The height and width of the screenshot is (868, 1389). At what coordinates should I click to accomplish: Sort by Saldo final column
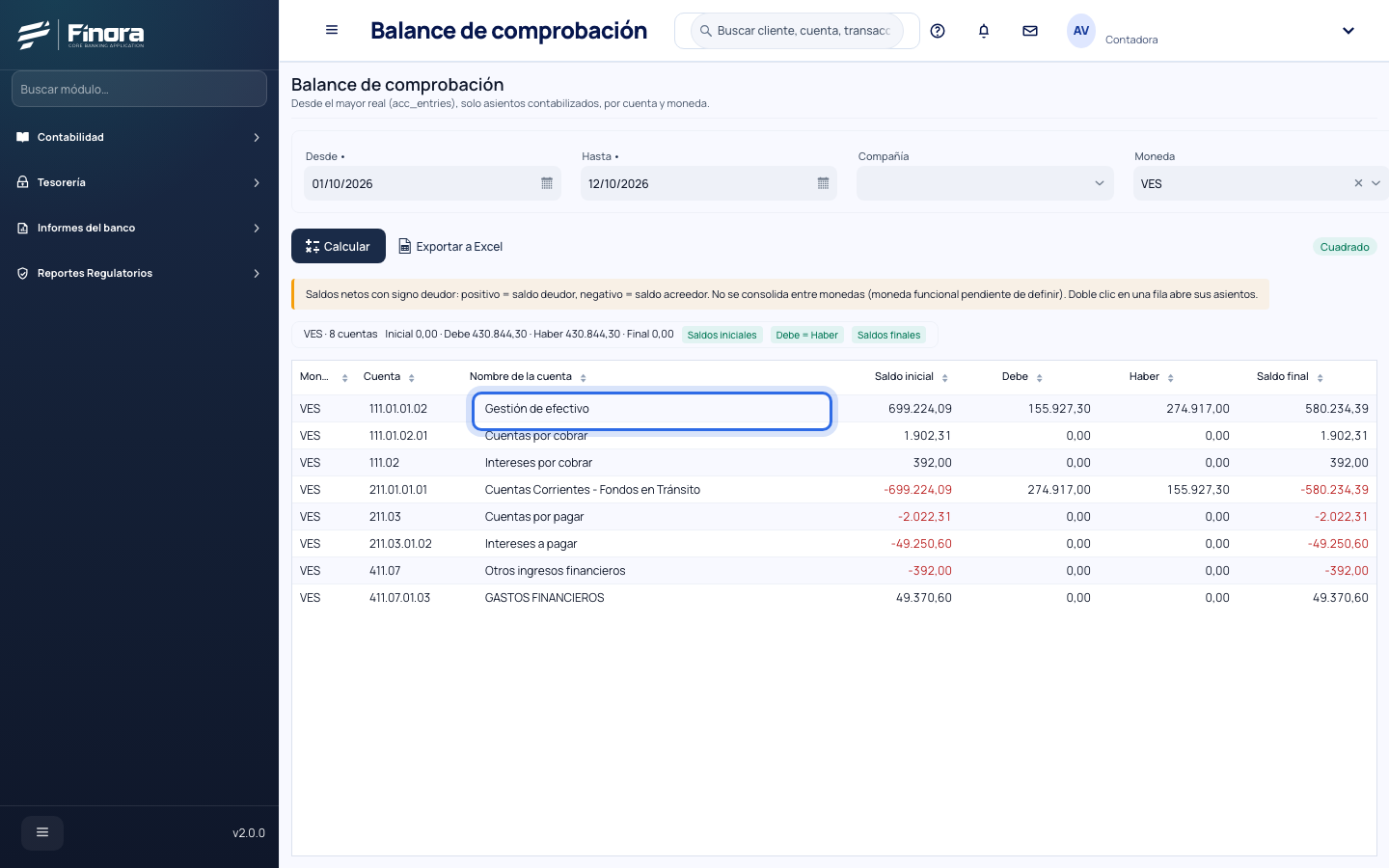(1320, 377)
